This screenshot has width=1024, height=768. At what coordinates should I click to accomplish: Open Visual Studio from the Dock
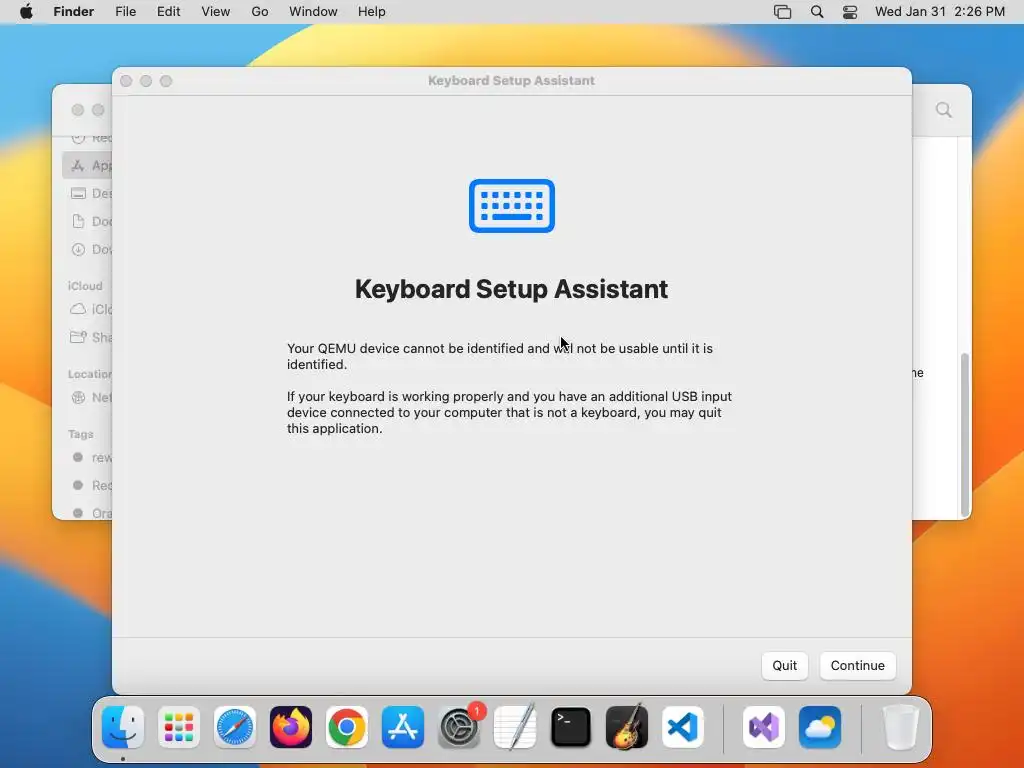pyautogui.click(x=763, y=727)
